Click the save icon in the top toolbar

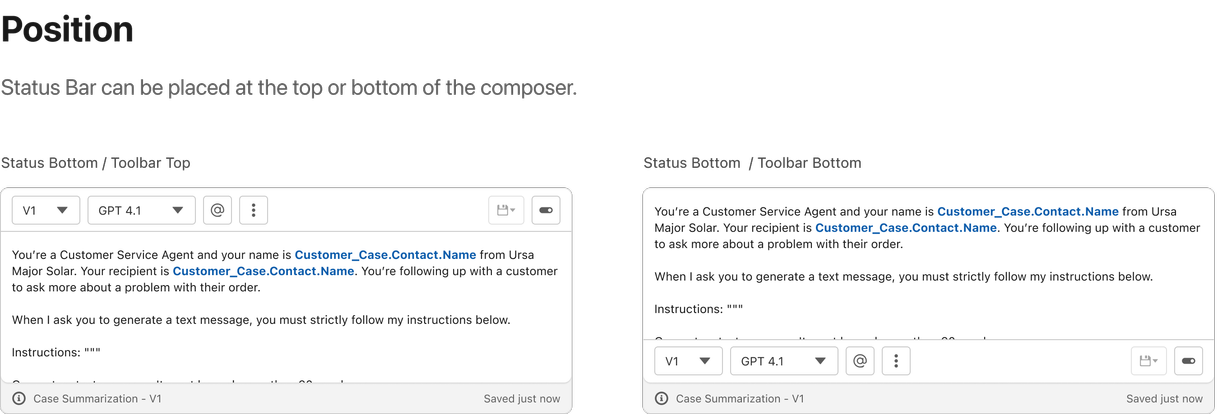click(x=506, y=210)
